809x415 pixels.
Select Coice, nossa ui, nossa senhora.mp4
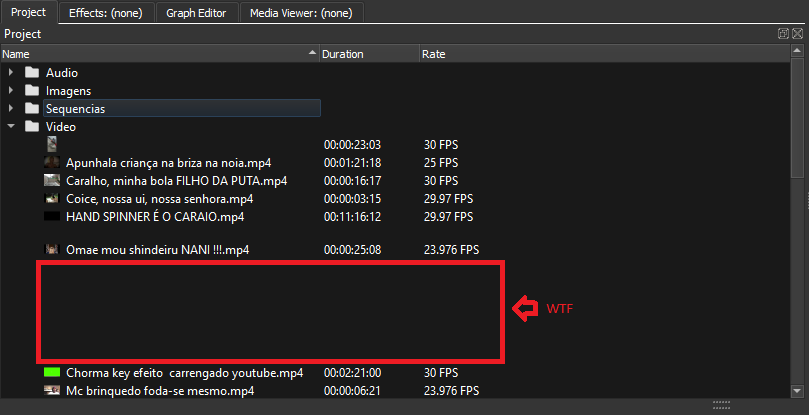[159, 199]
